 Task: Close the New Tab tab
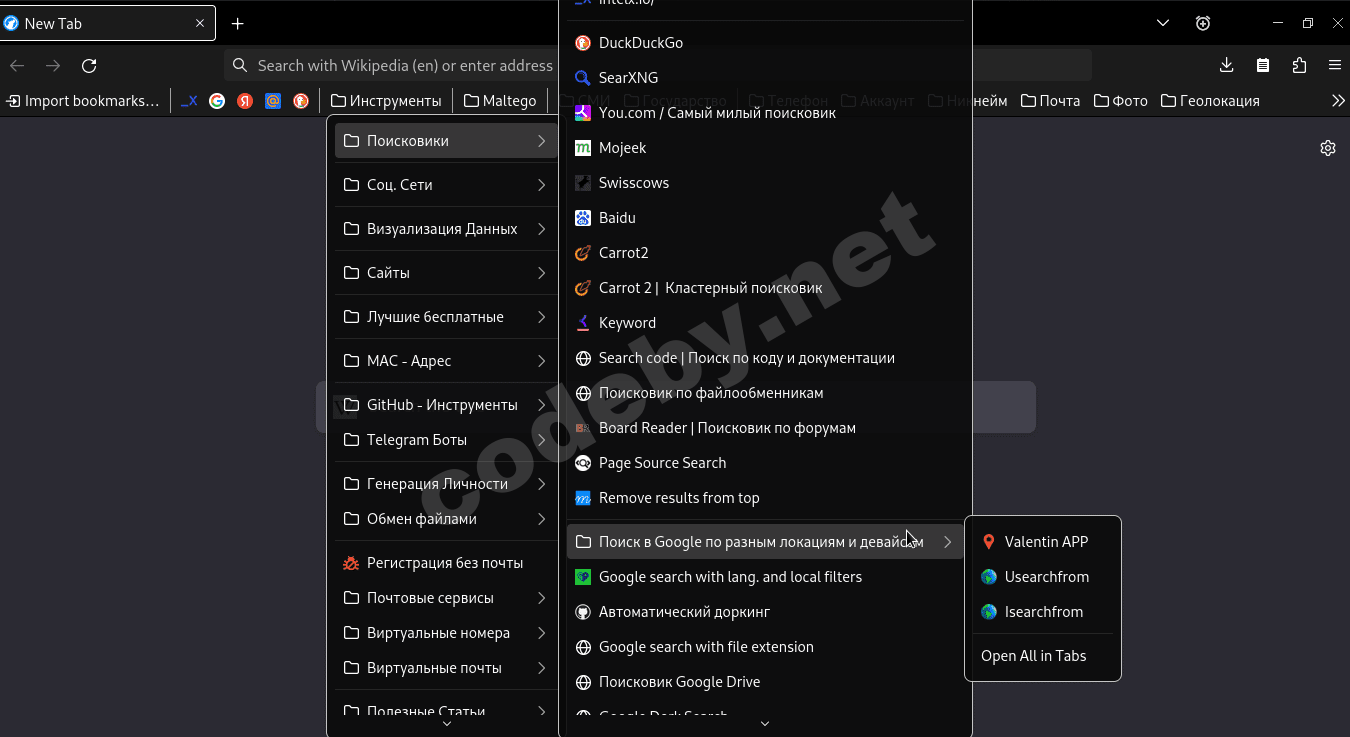[200, 23]
